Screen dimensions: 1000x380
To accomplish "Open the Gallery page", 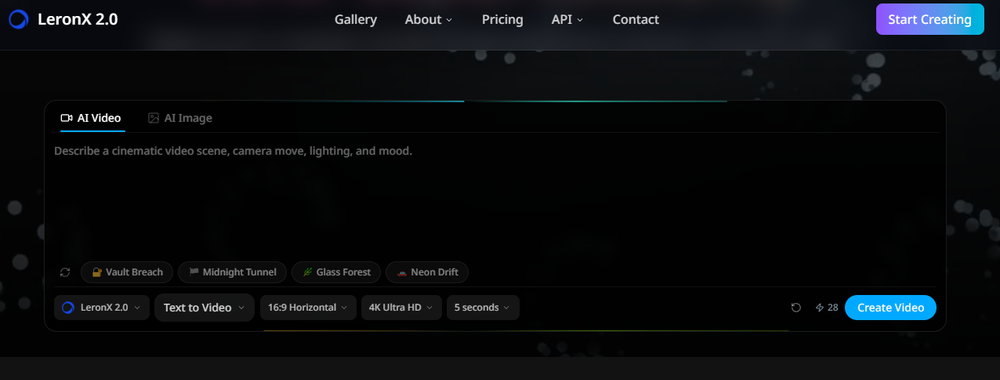I will point(355,20).
